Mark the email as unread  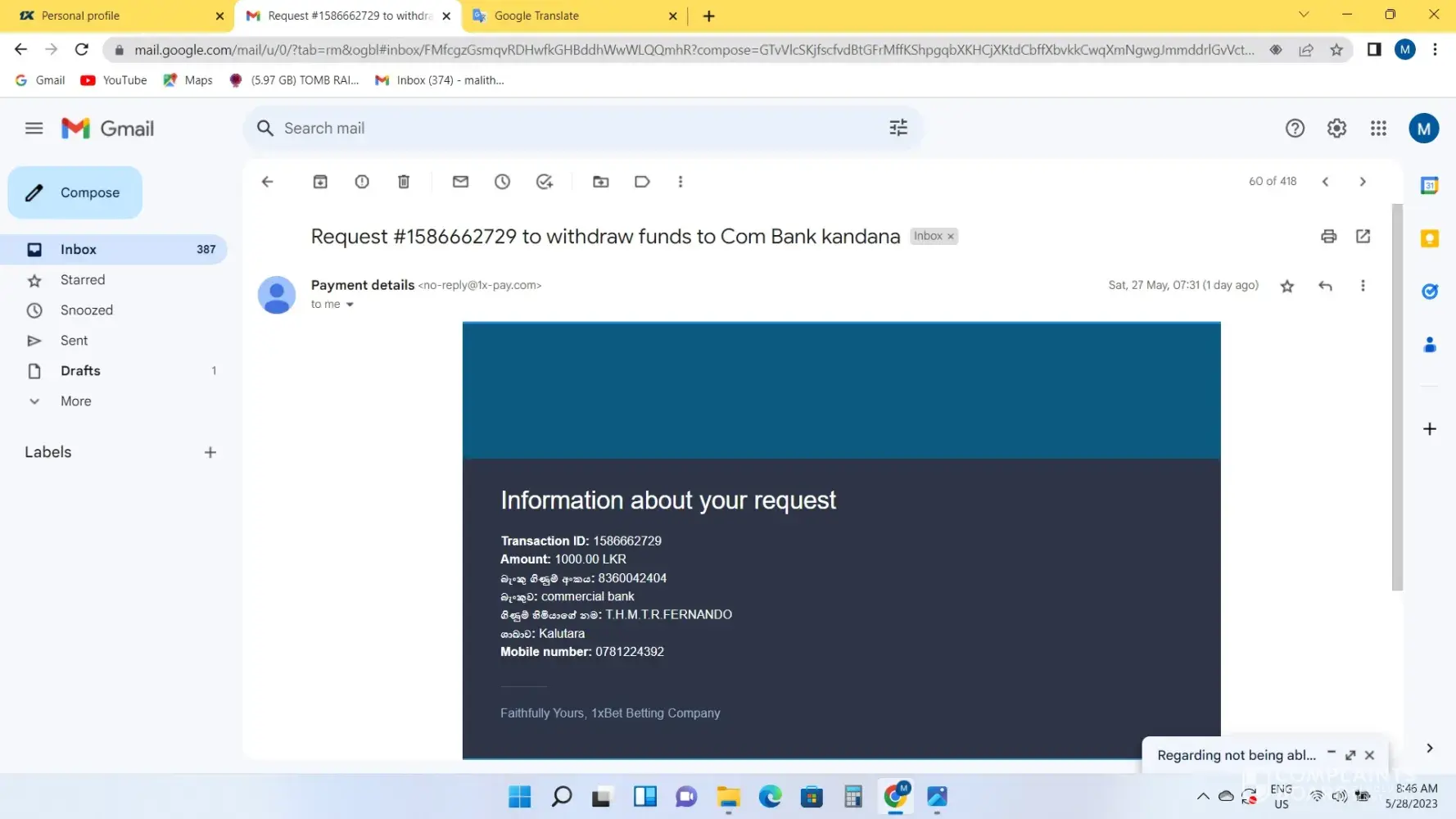click(x=460, y=182)
